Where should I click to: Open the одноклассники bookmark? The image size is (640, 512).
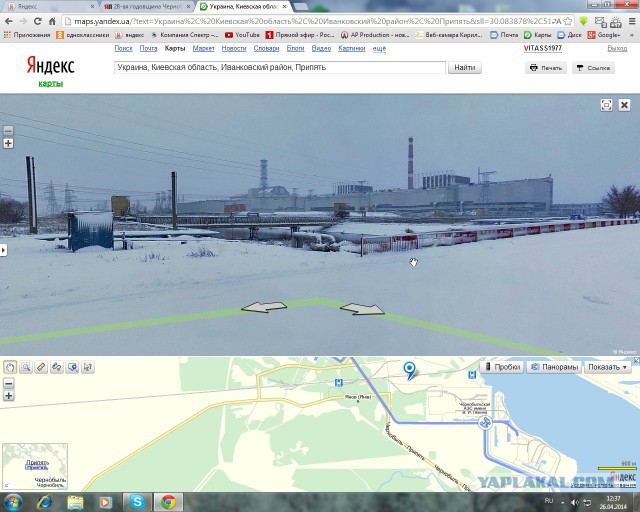tap(83, 35)
